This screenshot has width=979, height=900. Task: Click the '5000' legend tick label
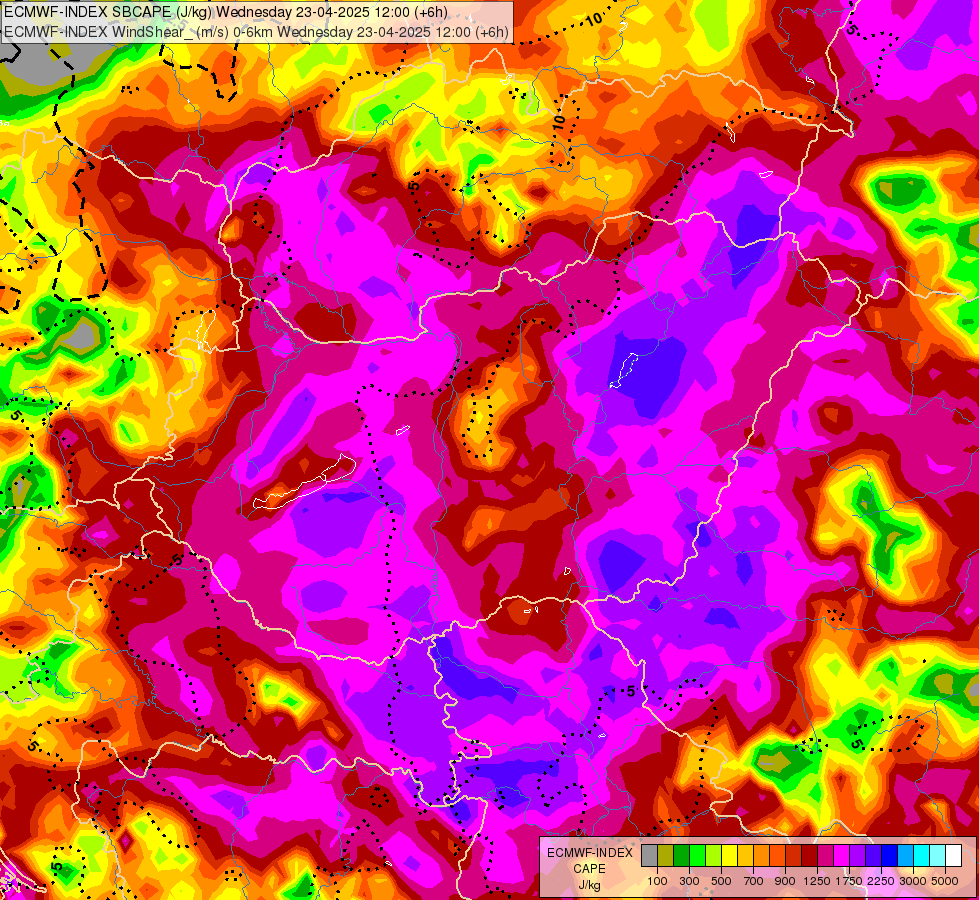[x=945, y=881]
